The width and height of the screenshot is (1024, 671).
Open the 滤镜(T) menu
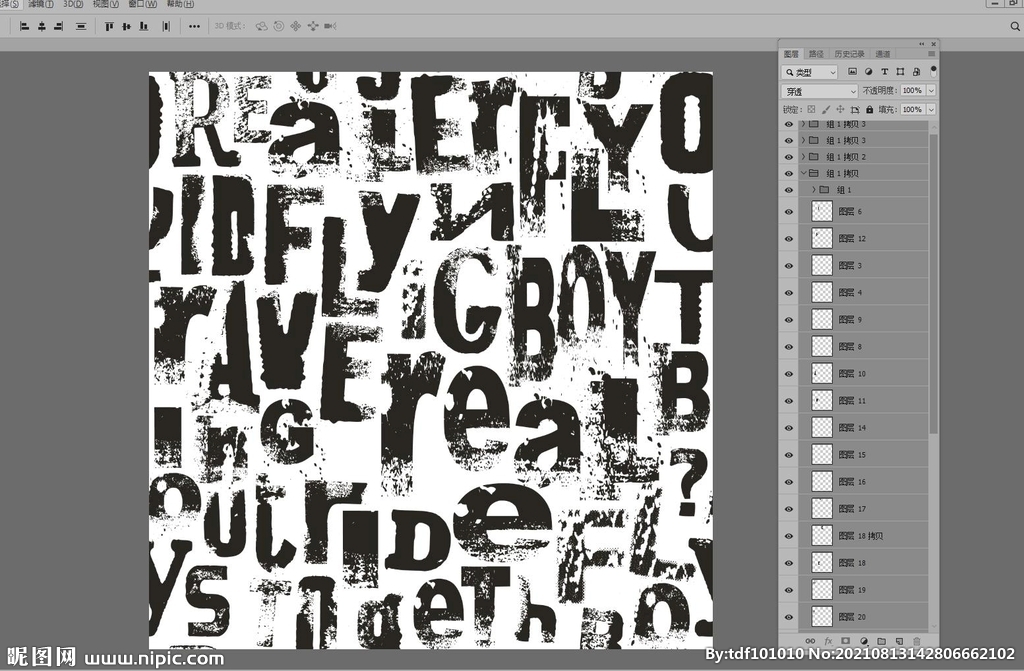tap(40, 4)
